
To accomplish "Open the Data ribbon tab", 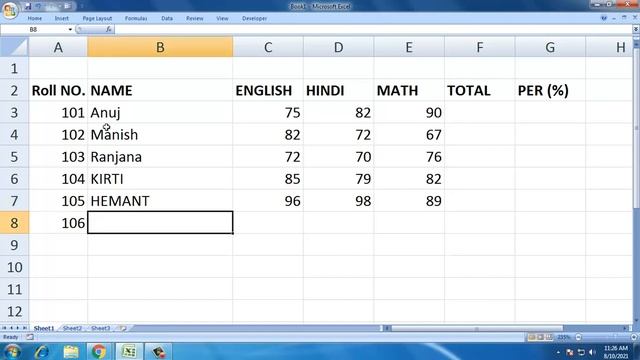I will tap(167, 18).
